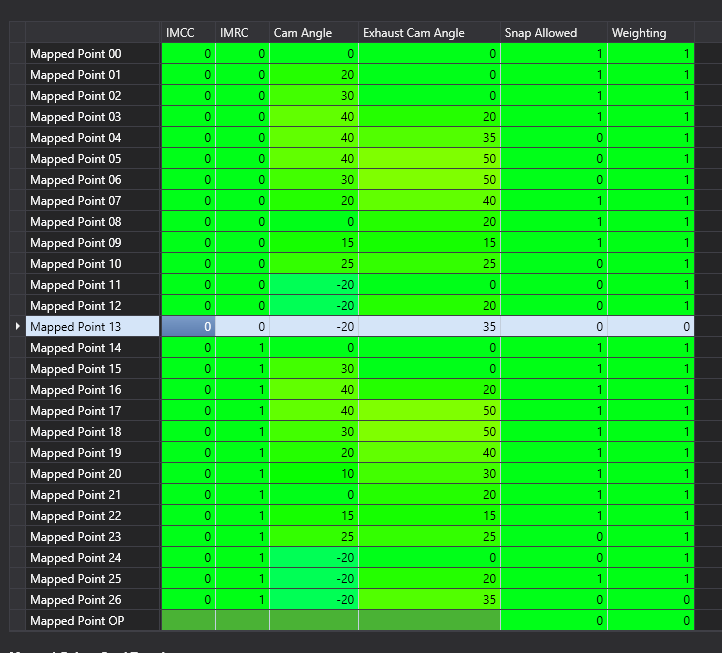Select the Mapped Point 05 row label
The height and width of the screenshot is (653, 722).
pos(93,159)
